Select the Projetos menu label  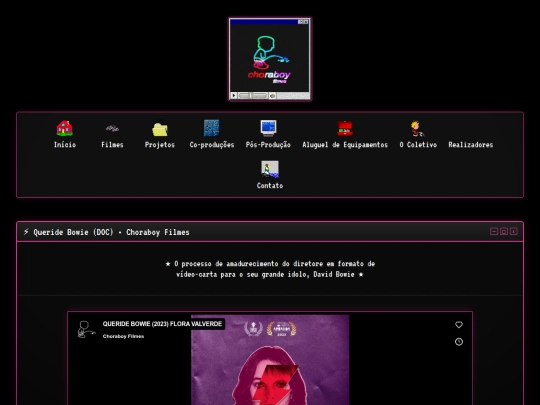[160, 145]
